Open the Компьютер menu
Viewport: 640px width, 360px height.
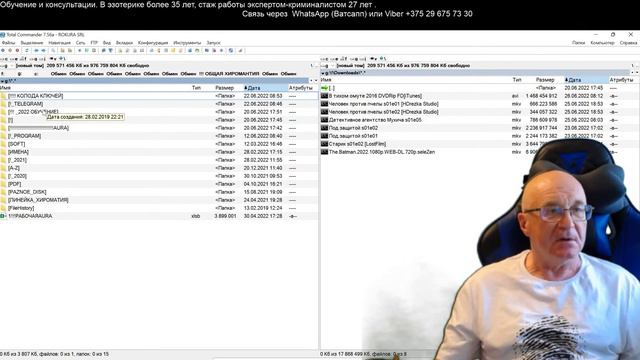point(602,42)
